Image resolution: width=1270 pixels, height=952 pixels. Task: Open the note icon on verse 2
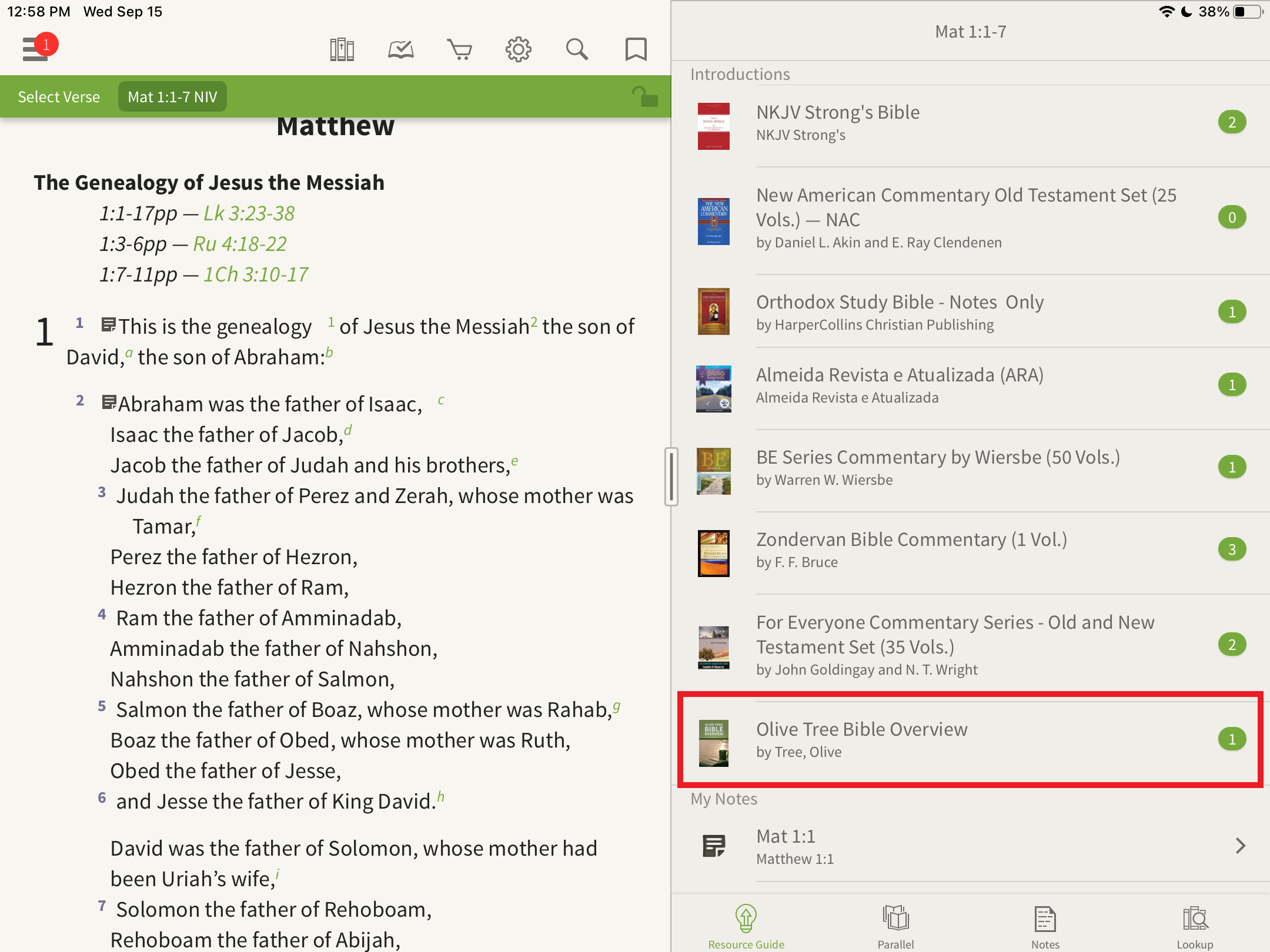(108, 403)
